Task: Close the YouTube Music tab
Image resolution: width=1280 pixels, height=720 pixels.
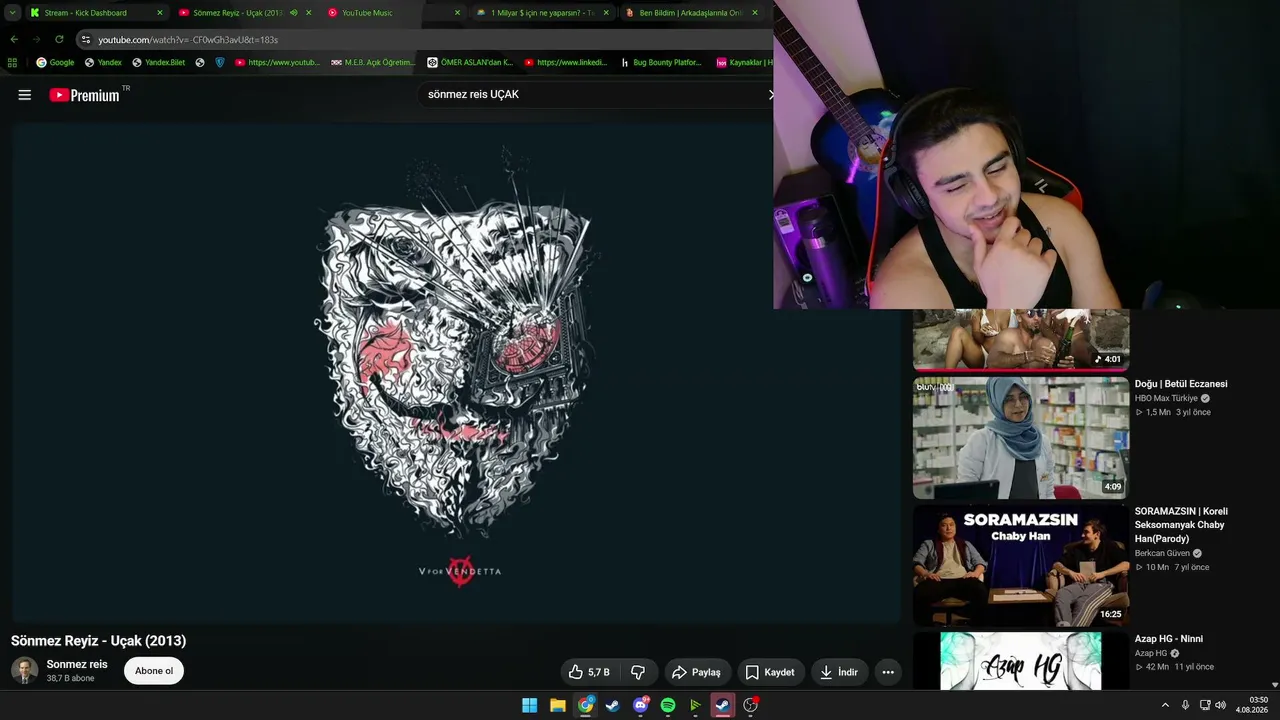Action: (x=457, y=13)
